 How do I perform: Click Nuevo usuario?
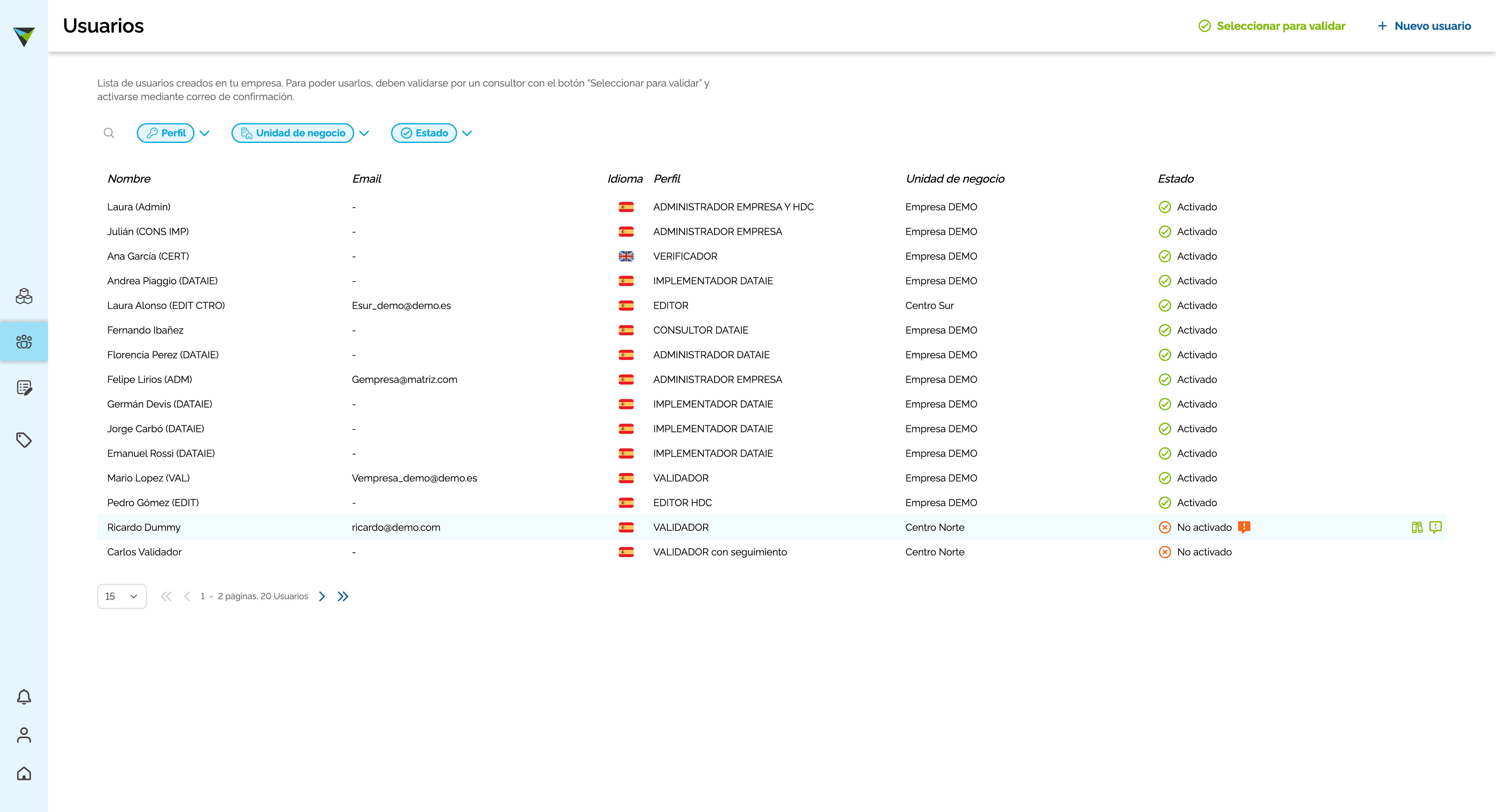pyautogui.click(x=1424, y=26)
